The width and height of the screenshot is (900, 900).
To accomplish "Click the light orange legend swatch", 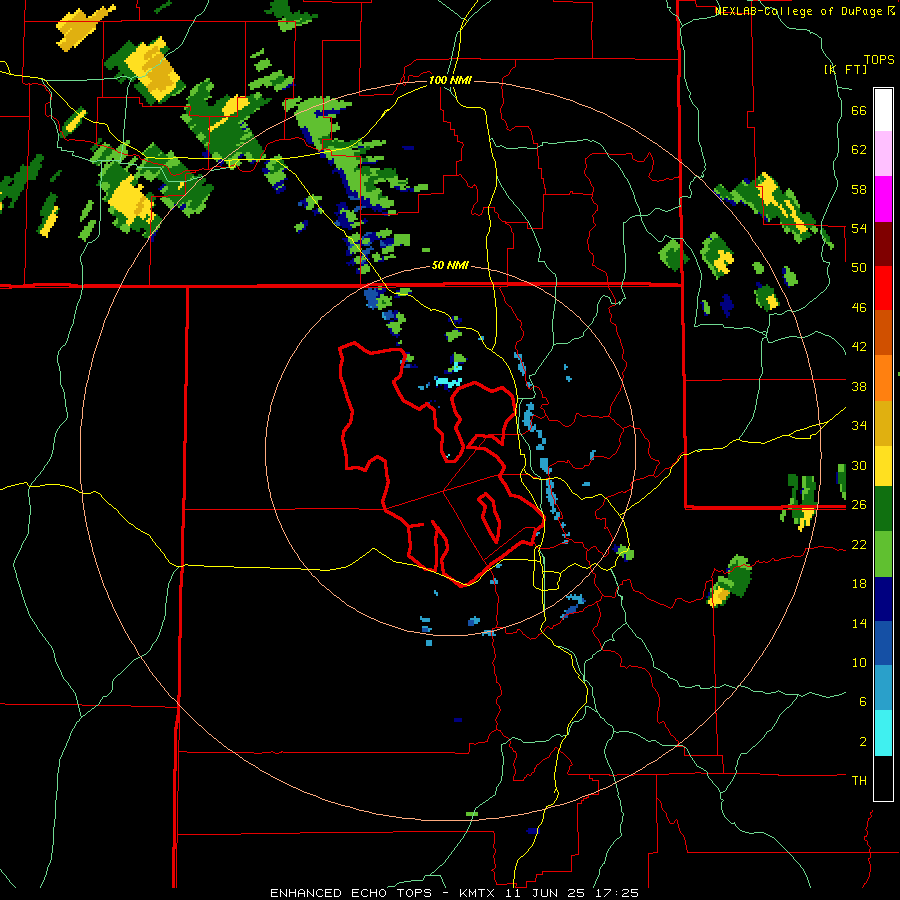I will (883, 377).
